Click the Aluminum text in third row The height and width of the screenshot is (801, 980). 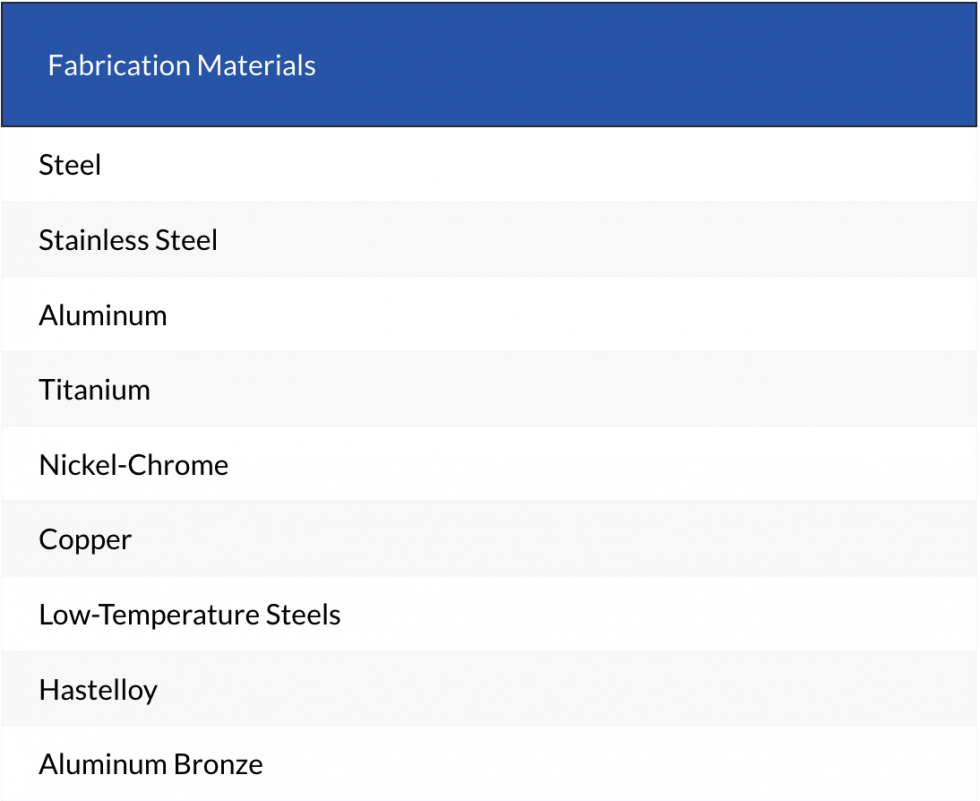click(103, 315)
